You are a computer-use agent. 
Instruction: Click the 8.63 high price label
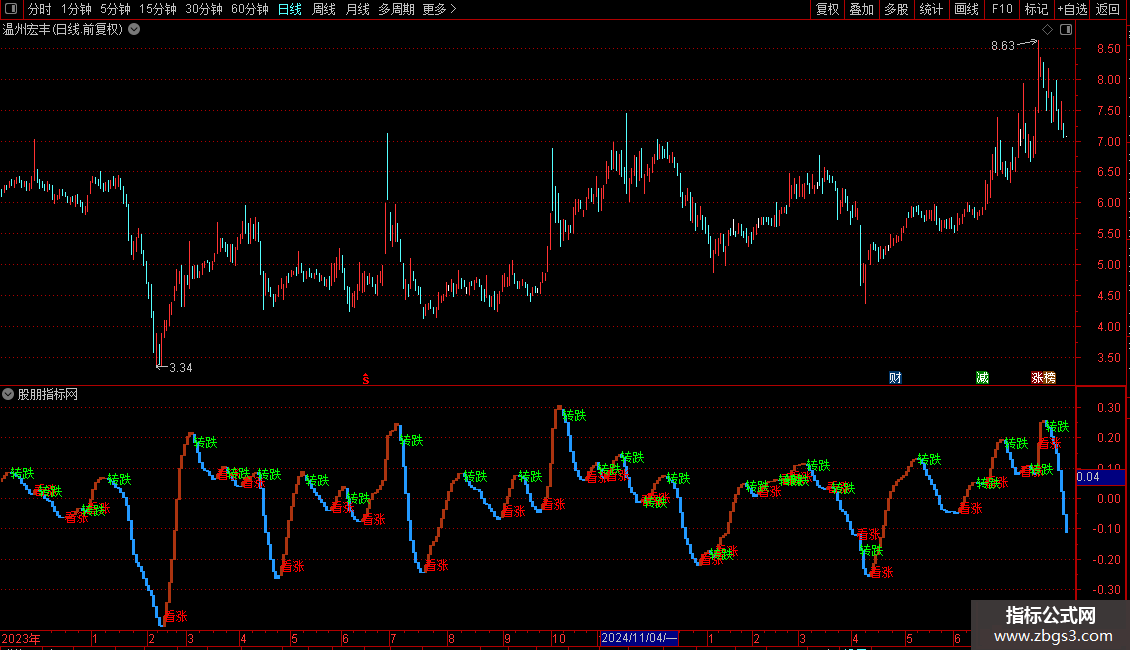click(1002, 45)
